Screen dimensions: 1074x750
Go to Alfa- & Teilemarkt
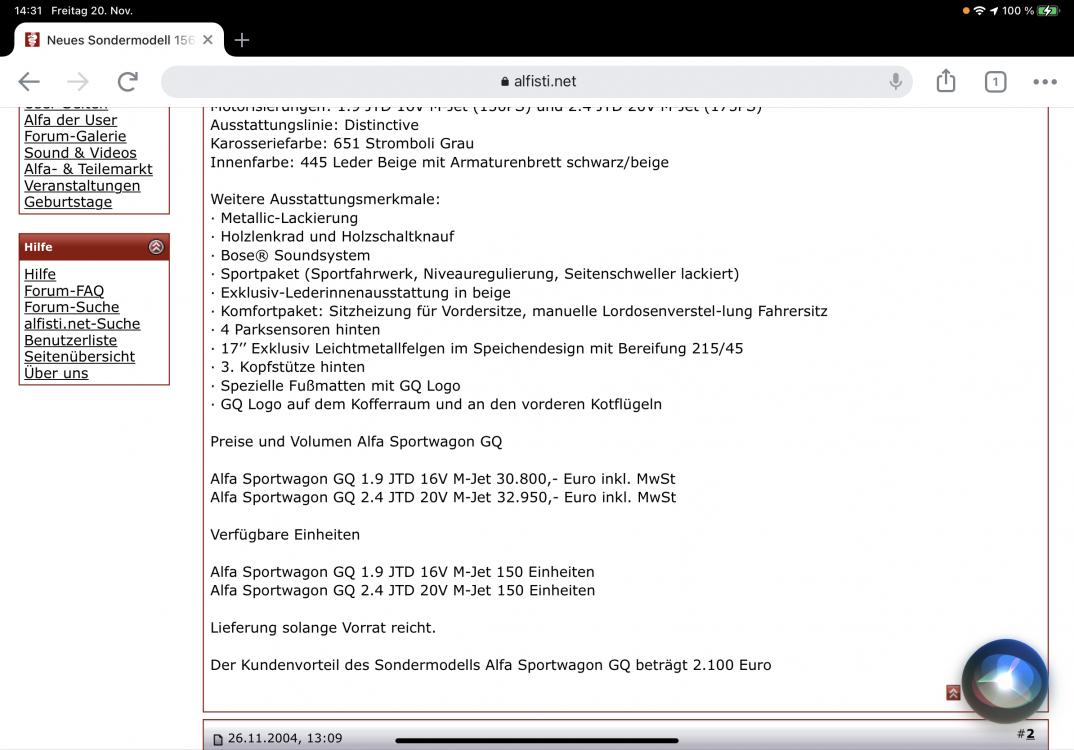[88, 169]
